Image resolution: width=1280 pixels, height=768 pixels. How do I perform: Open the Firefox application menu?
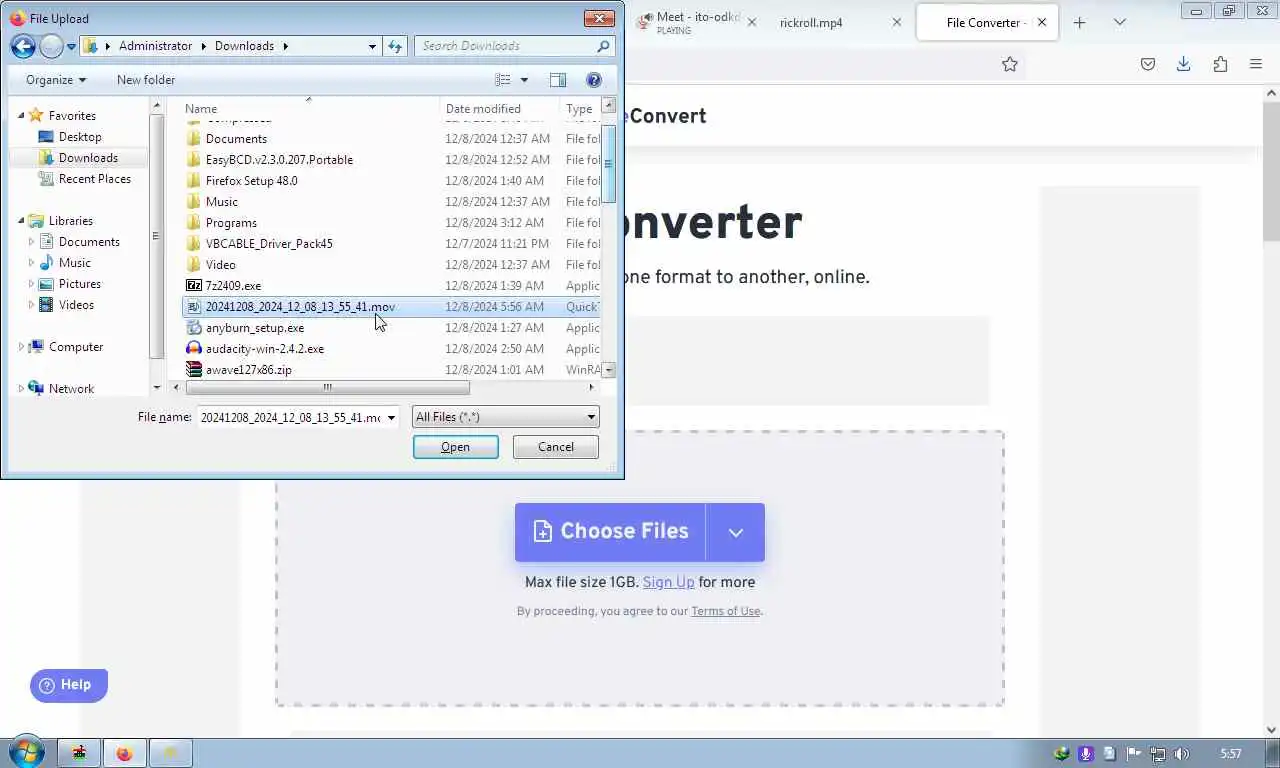click(x=1256, y=64)
